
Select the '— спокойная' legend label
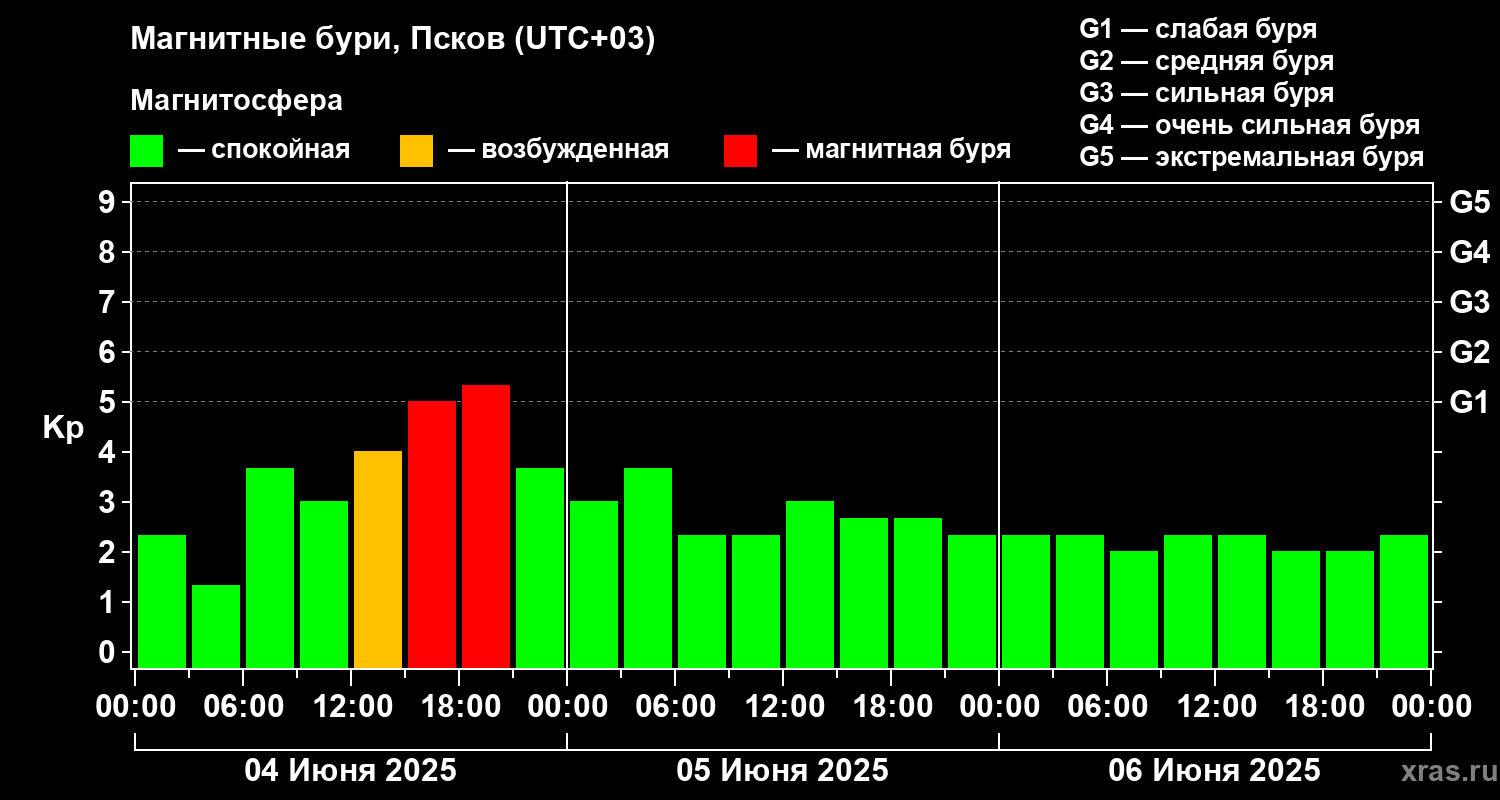(264, 151)
